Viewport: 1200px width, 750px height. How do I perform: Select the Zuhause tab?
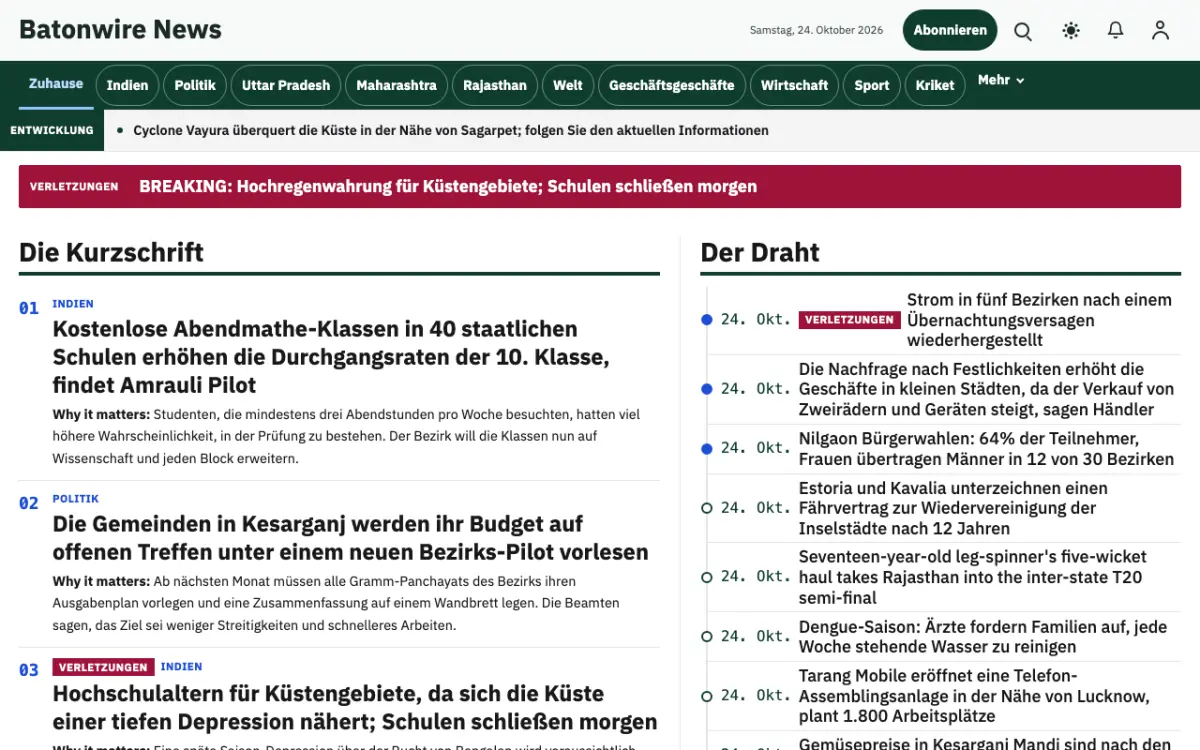pos(56,84)
